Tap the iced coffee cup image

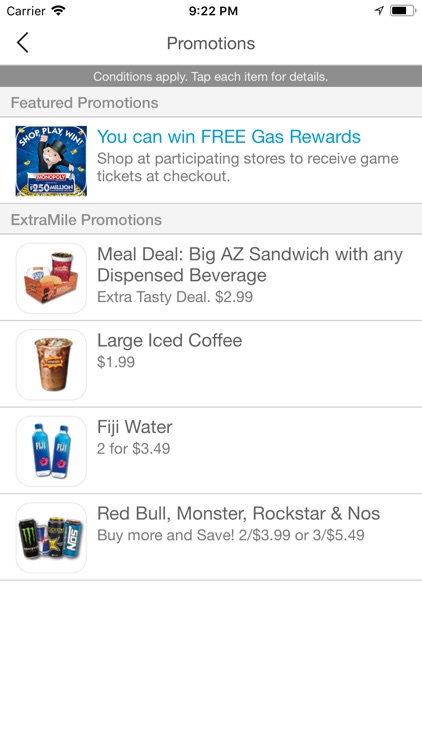(x=51, y=364)
